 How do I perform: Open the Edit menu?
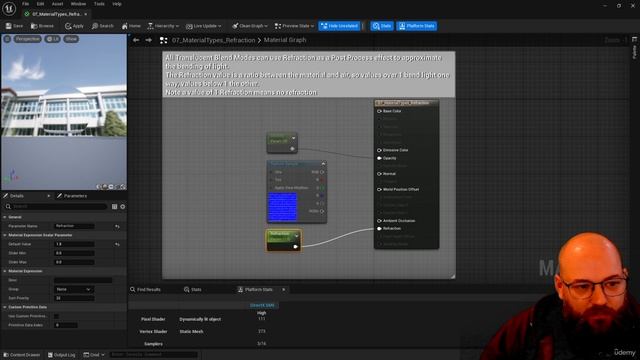click(40, 4)
